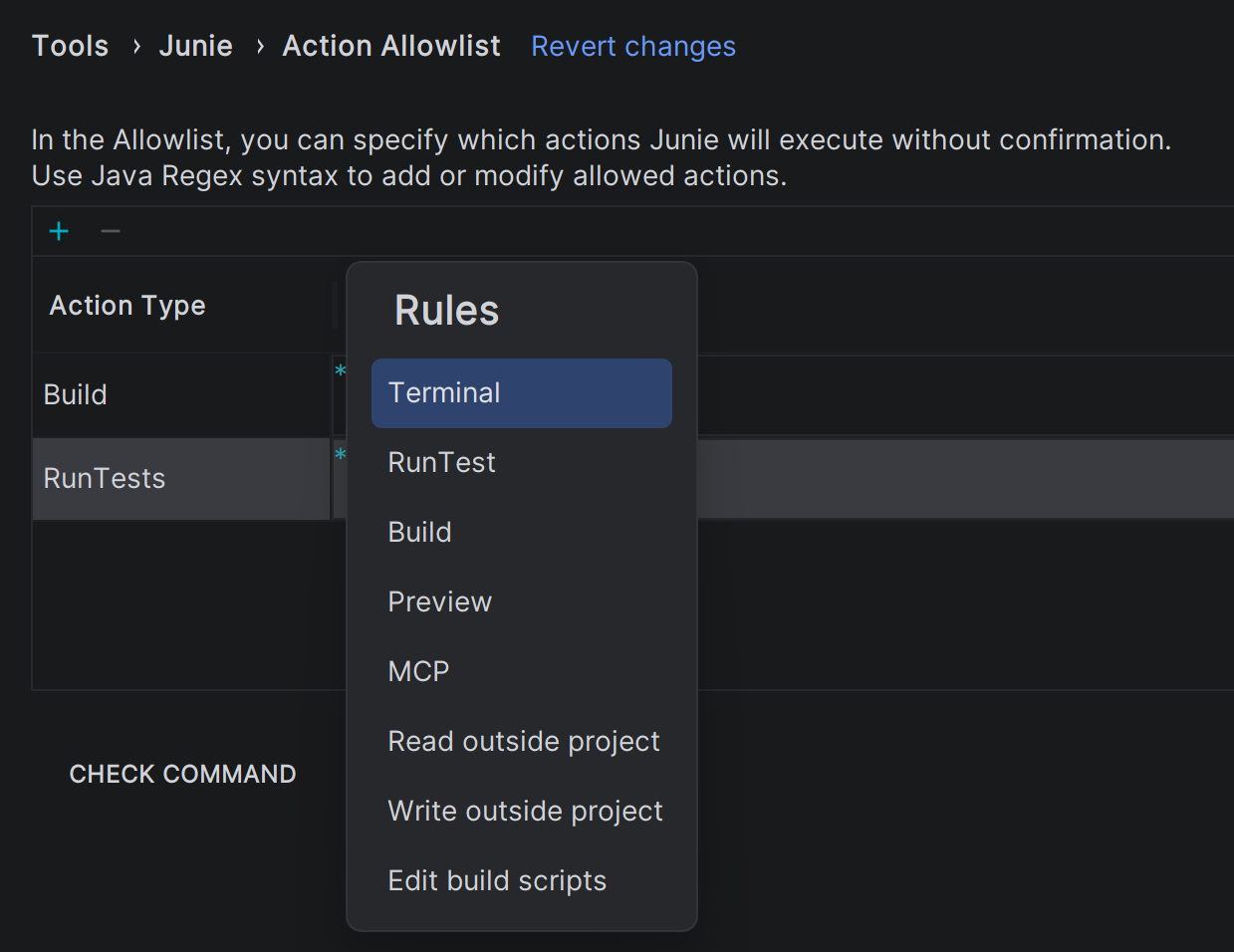Go to Junie breadcrumb
The image size is (1234, 952).
[x=196, y=46]
